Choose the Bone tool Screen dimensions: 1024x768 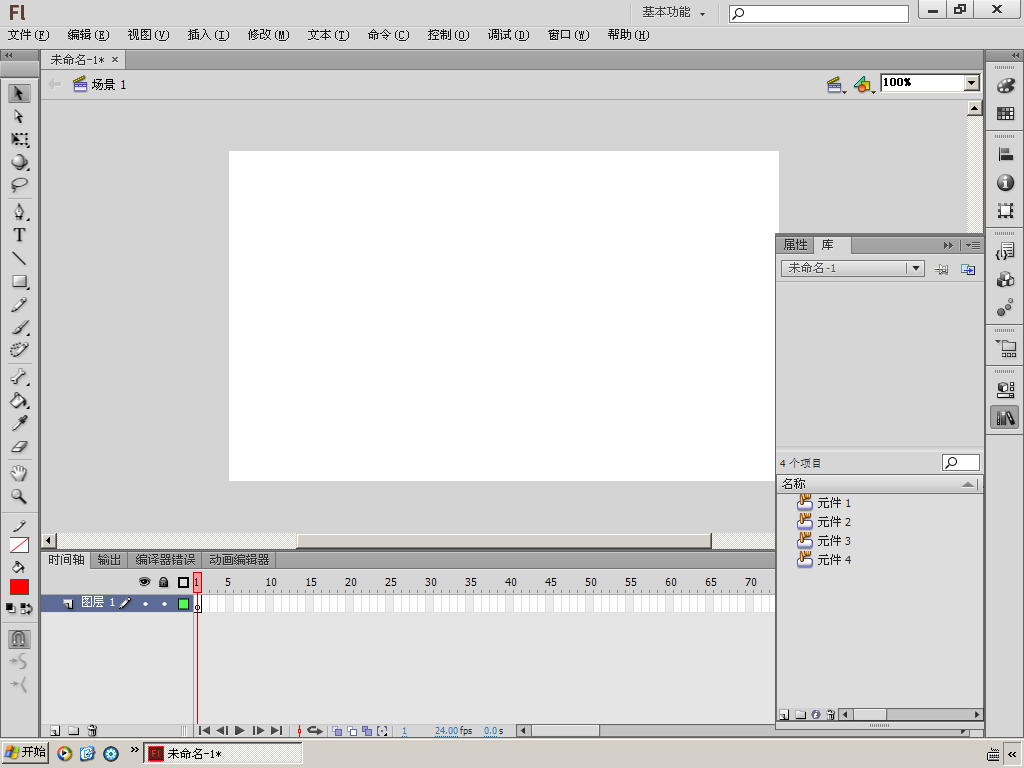pos(19,377)
